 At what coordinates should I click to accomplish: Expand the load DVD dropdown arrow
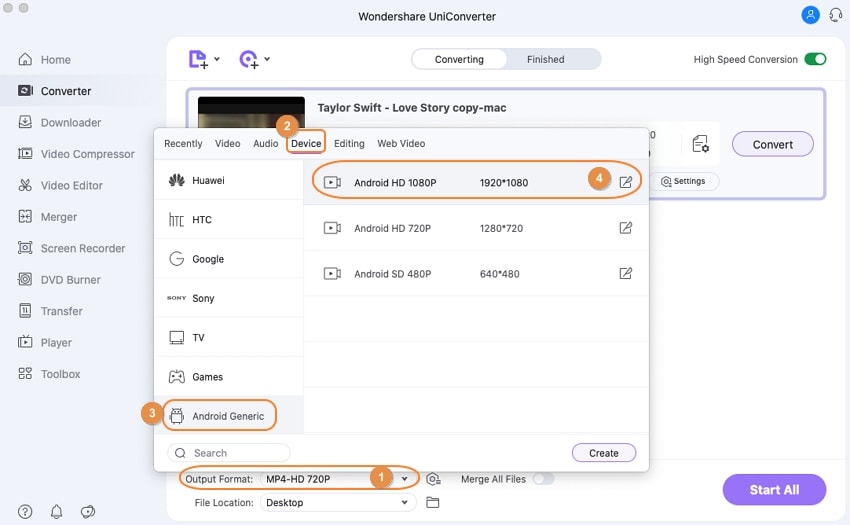(267, 59)
